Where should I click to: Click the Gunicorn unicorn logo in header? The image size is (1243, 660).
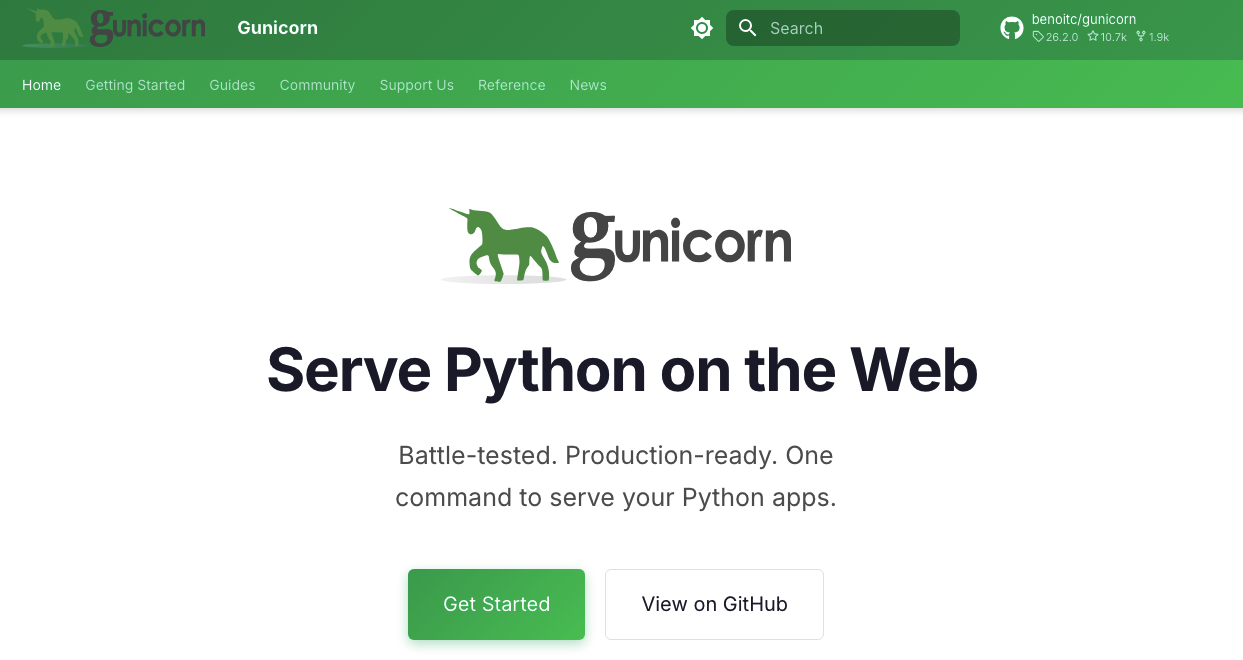point(114,28)
